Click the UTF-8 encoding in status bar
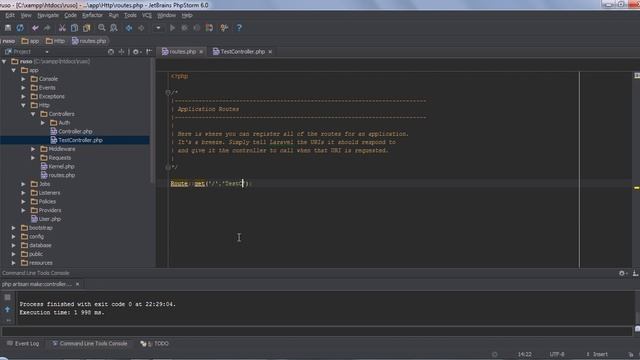The image size is (640, 360). tap(557, 354)
